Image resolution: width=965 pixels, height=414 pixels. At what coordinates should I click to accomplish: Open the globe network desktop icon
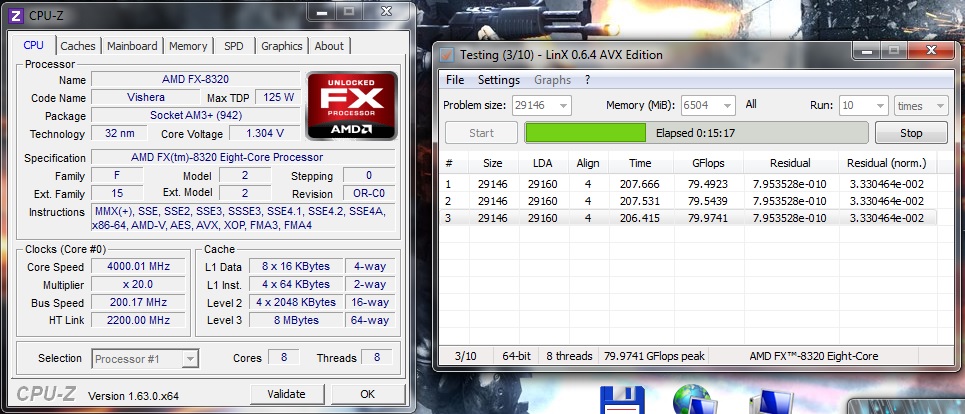click(x=693, y=400)
